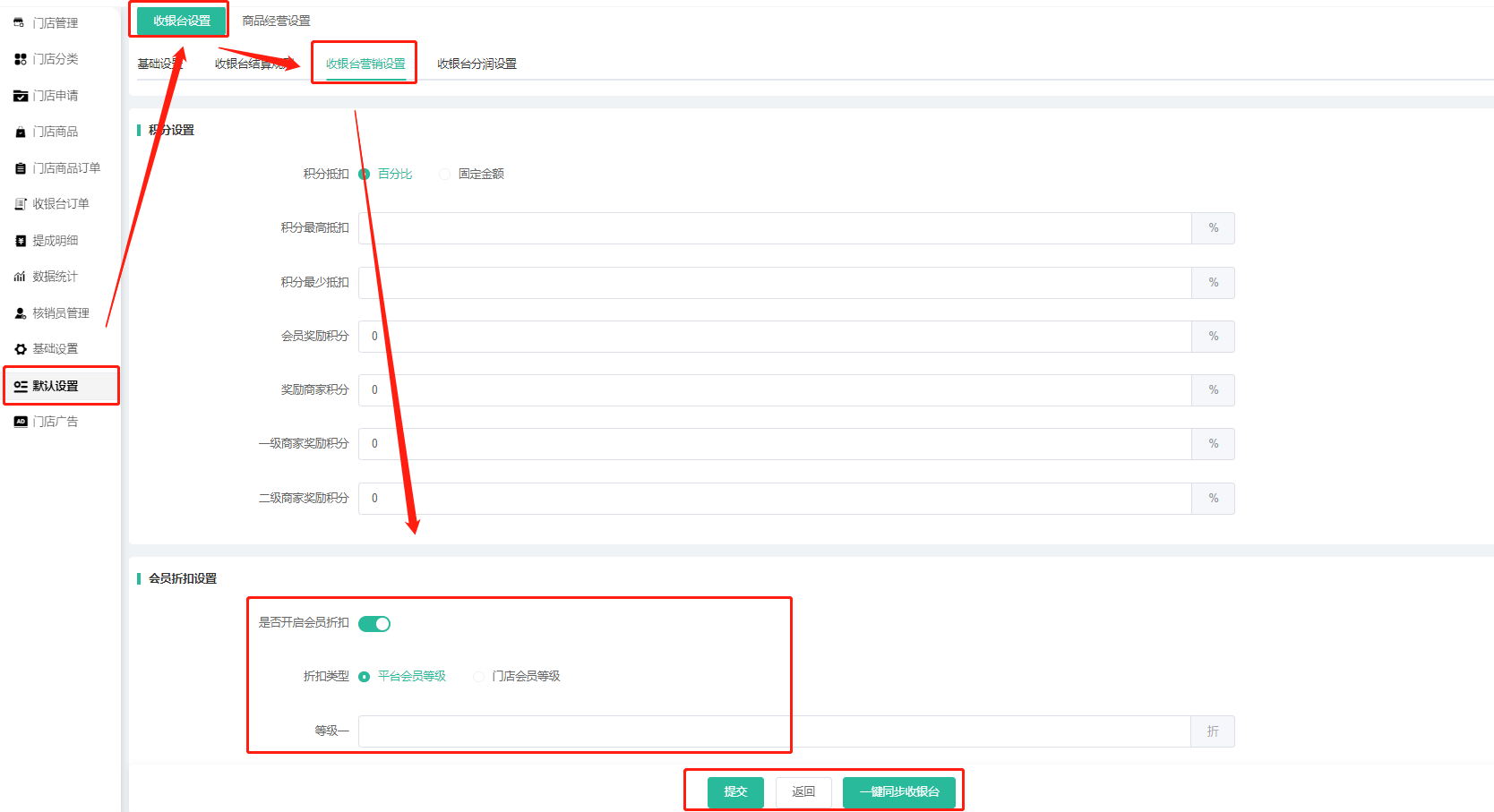1494x812 pixels.
Task: Click the 门店广告 AD icon in sidebar
Action: tap(20, 422)
